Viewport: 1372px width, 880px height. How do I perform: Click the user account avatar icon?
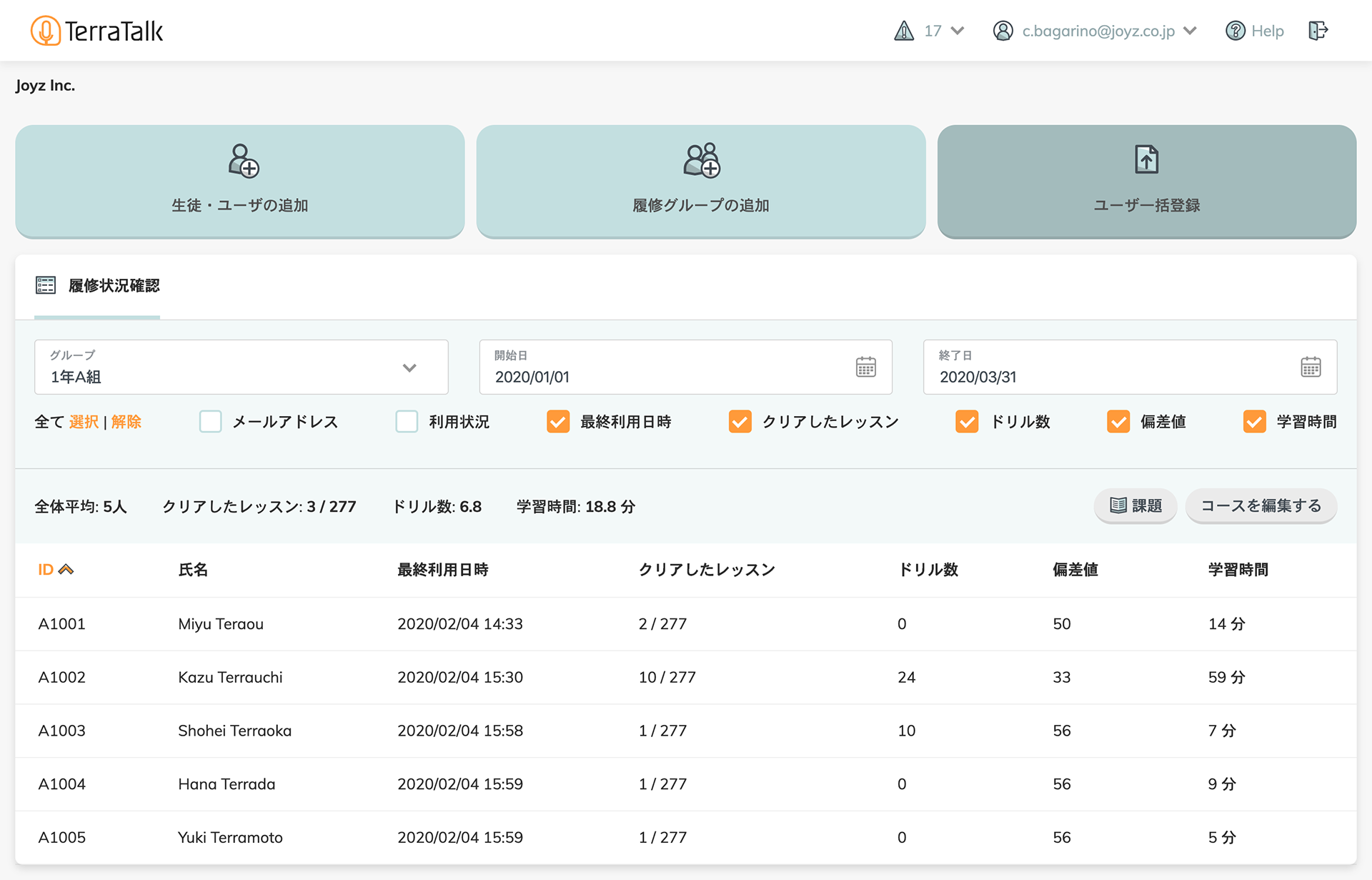point(1003,31)
